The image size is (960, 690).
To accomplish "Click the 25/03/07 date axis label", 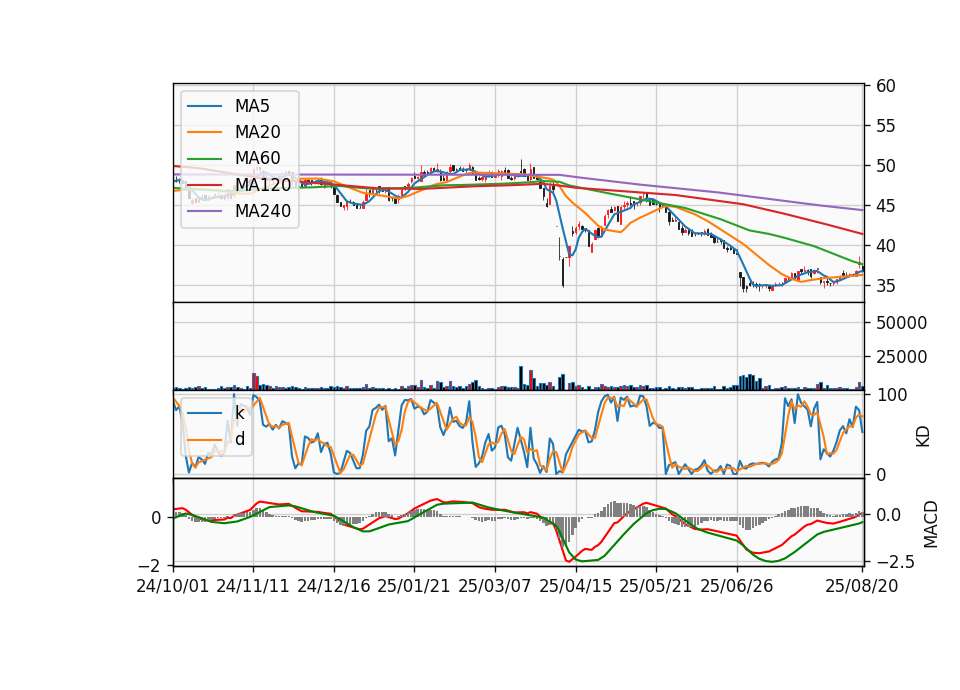I will pyautogui.click(x=495, y=586).
